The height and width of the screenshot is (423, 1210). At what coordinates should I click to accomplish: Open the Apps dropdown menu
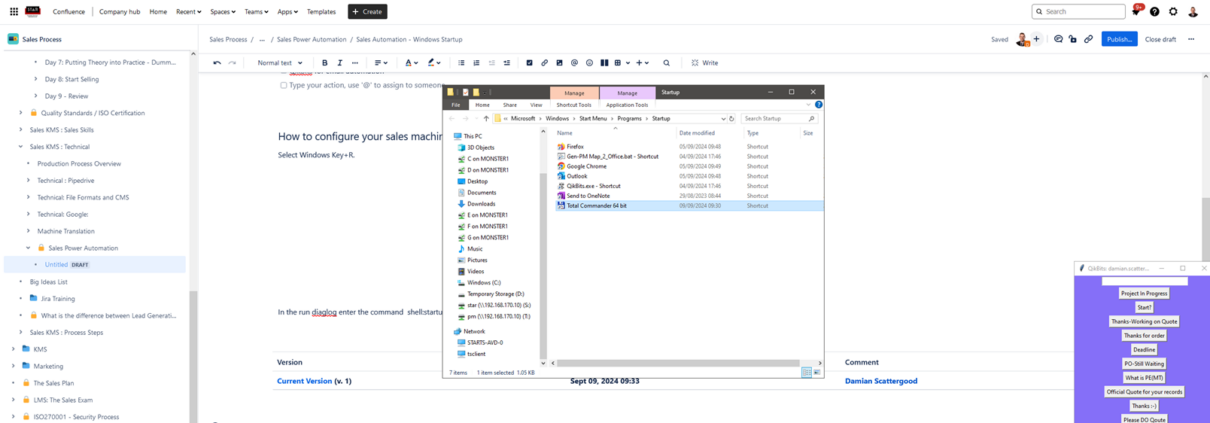[287, 12]
